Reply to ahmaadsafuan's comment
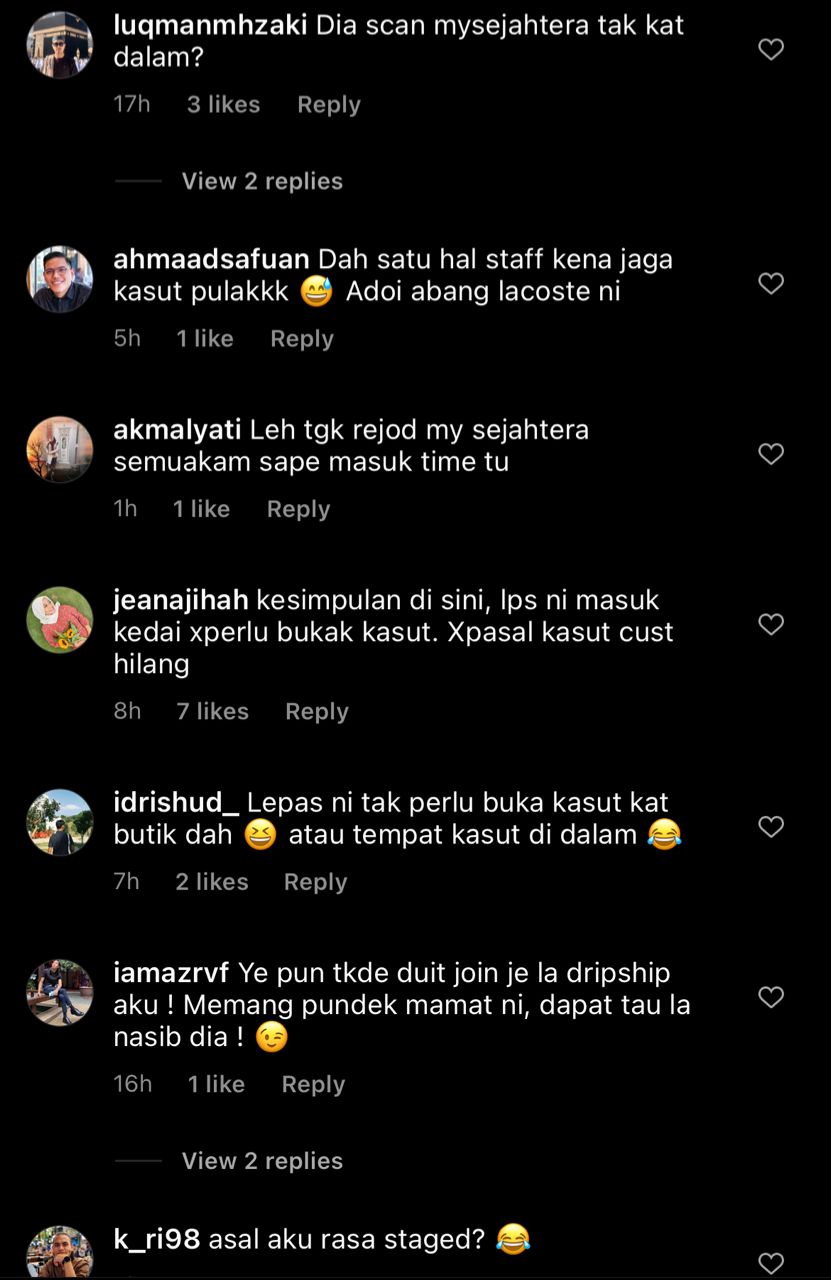The image size is (831, 1280). click(302, 339)
